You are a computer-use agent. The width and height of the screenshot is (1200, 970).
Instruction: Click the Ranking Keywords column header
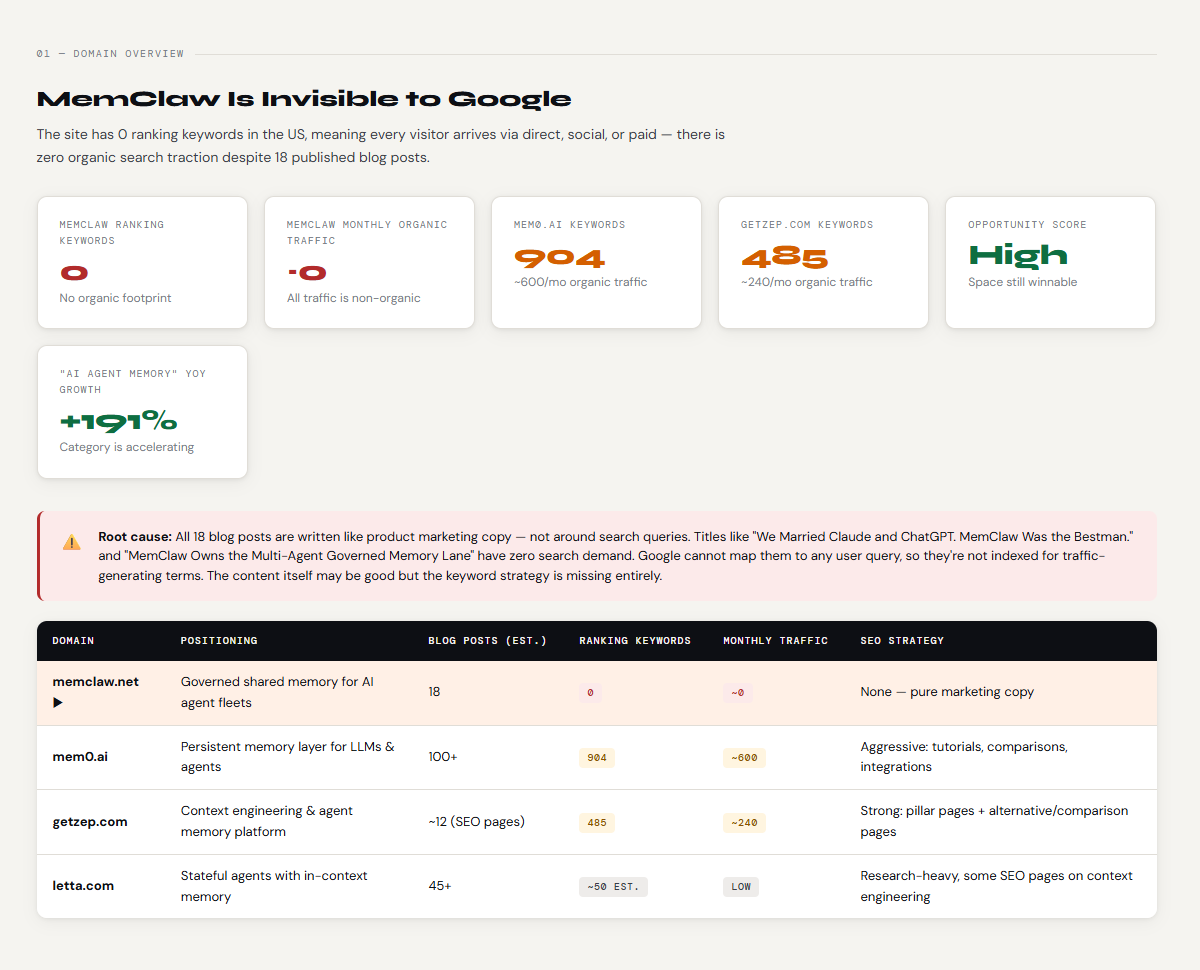point(635,641)
